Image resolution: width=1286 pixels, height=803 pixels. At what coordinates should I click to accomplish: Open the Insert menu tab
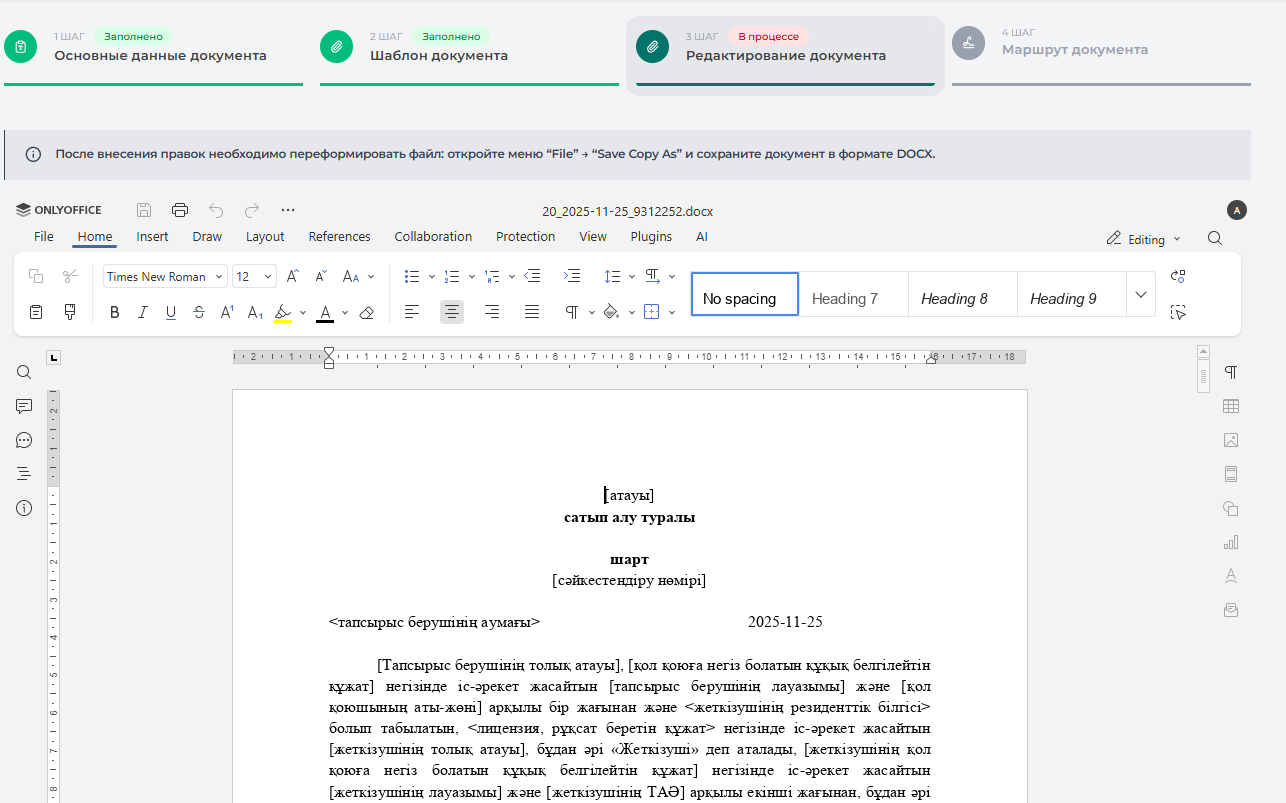pyautogui.click(x=152, y=237)
